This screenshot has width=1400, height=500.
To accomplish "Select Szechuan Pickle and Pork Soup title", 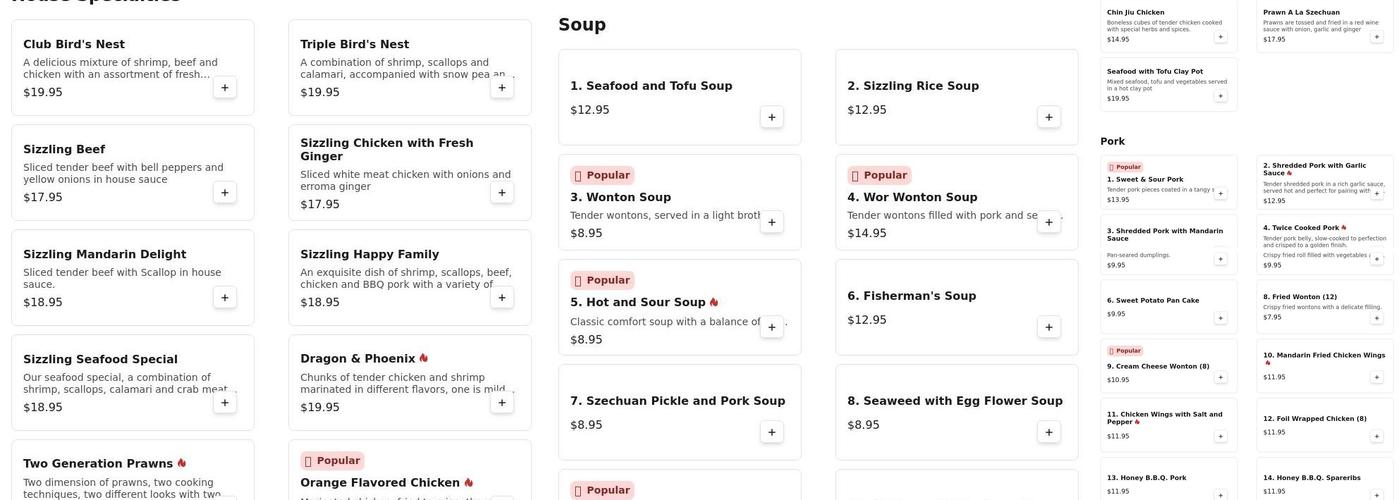I will pyautogui.click(x=677, y=401).
